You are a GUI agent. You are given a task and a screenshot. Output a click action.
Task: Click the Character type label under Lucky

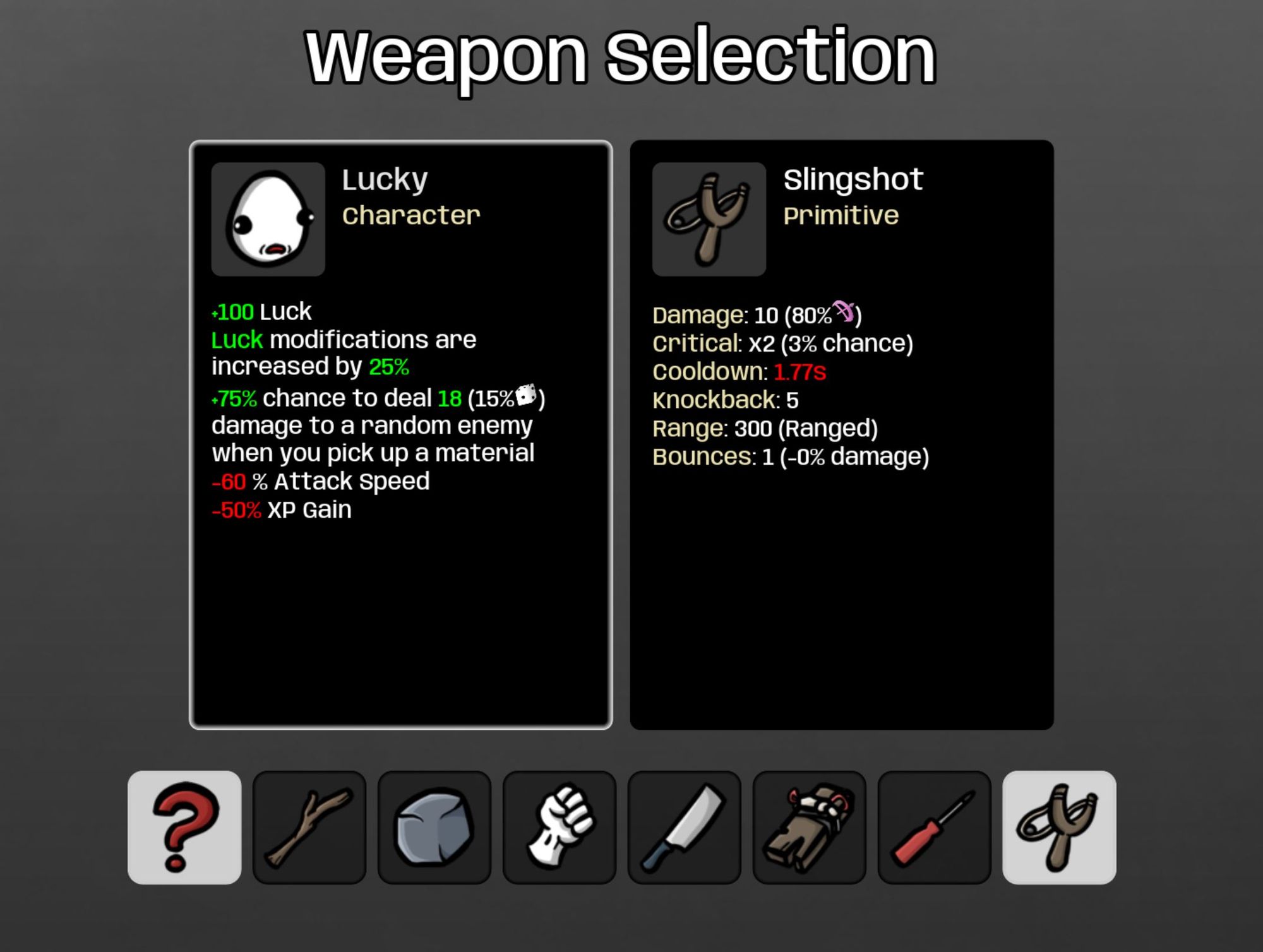[x=411, y=216]
